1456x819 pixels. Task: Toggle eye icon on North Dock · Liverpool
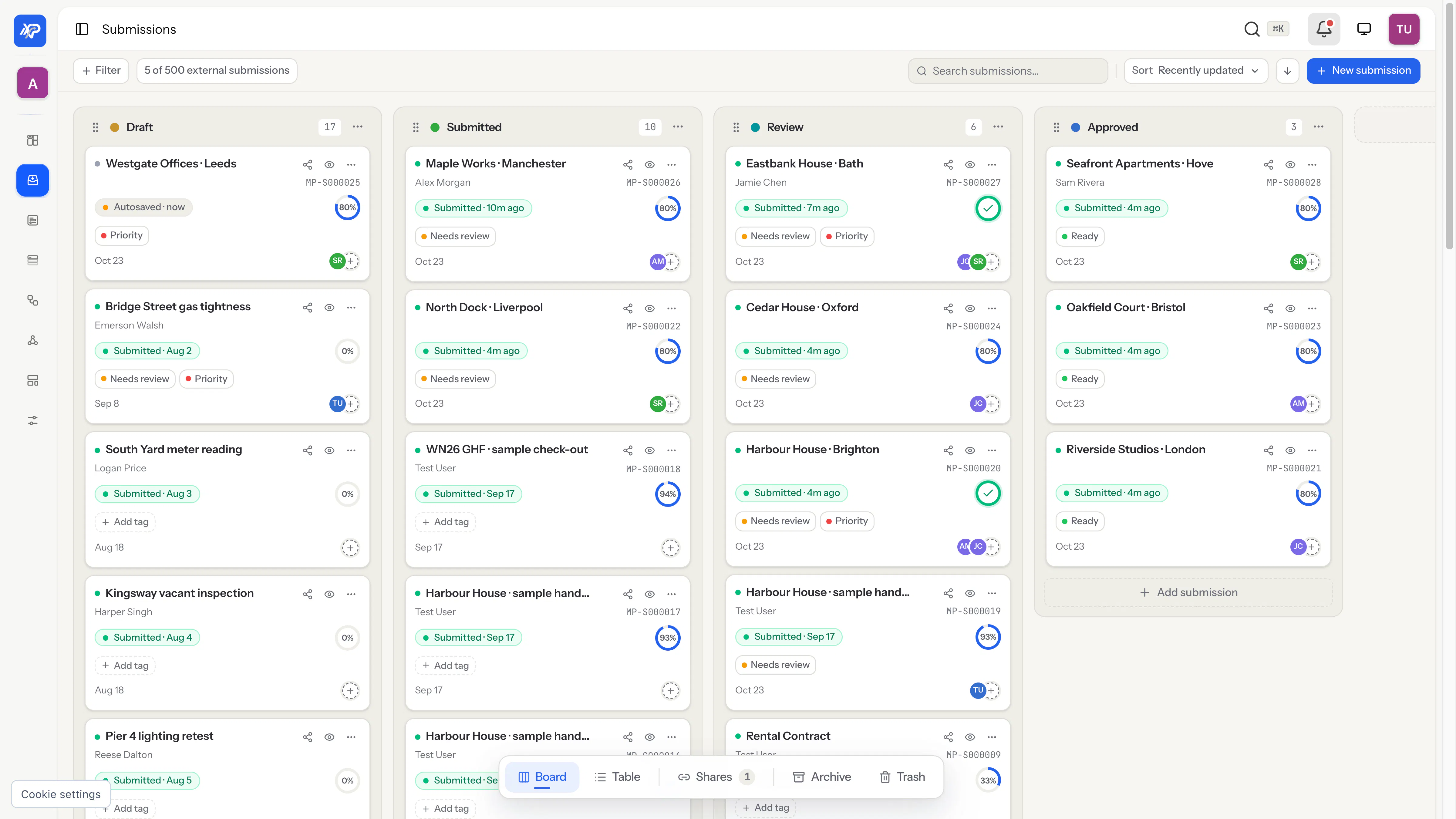coord(649,308)
